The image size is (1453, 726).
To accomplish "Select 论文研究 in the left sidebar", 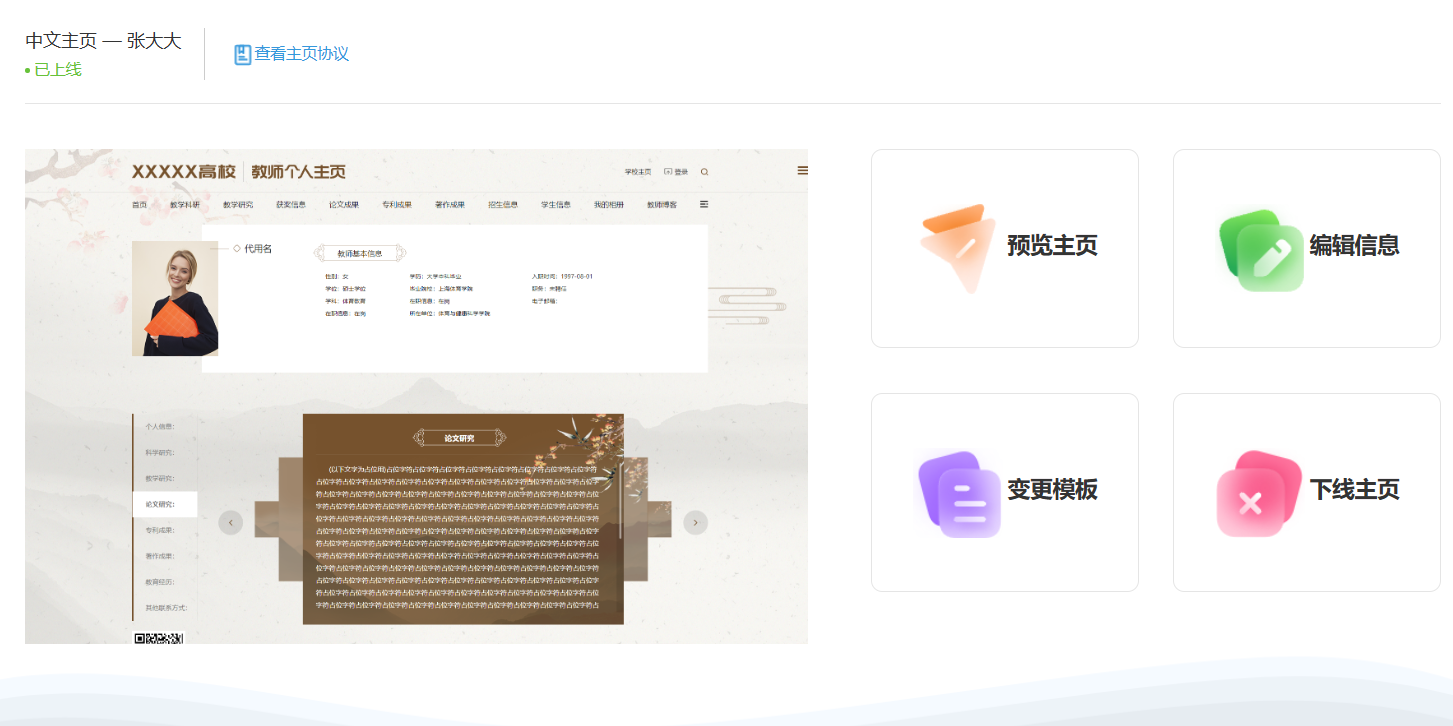I will tap(161, 504).
